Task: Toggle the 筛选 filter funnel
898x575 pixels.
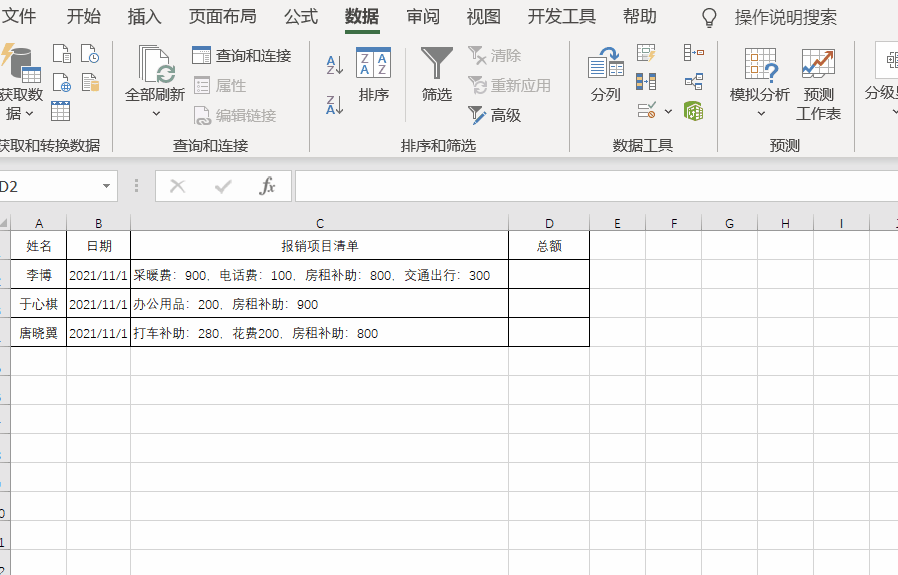Action: [x=436, y=75]
